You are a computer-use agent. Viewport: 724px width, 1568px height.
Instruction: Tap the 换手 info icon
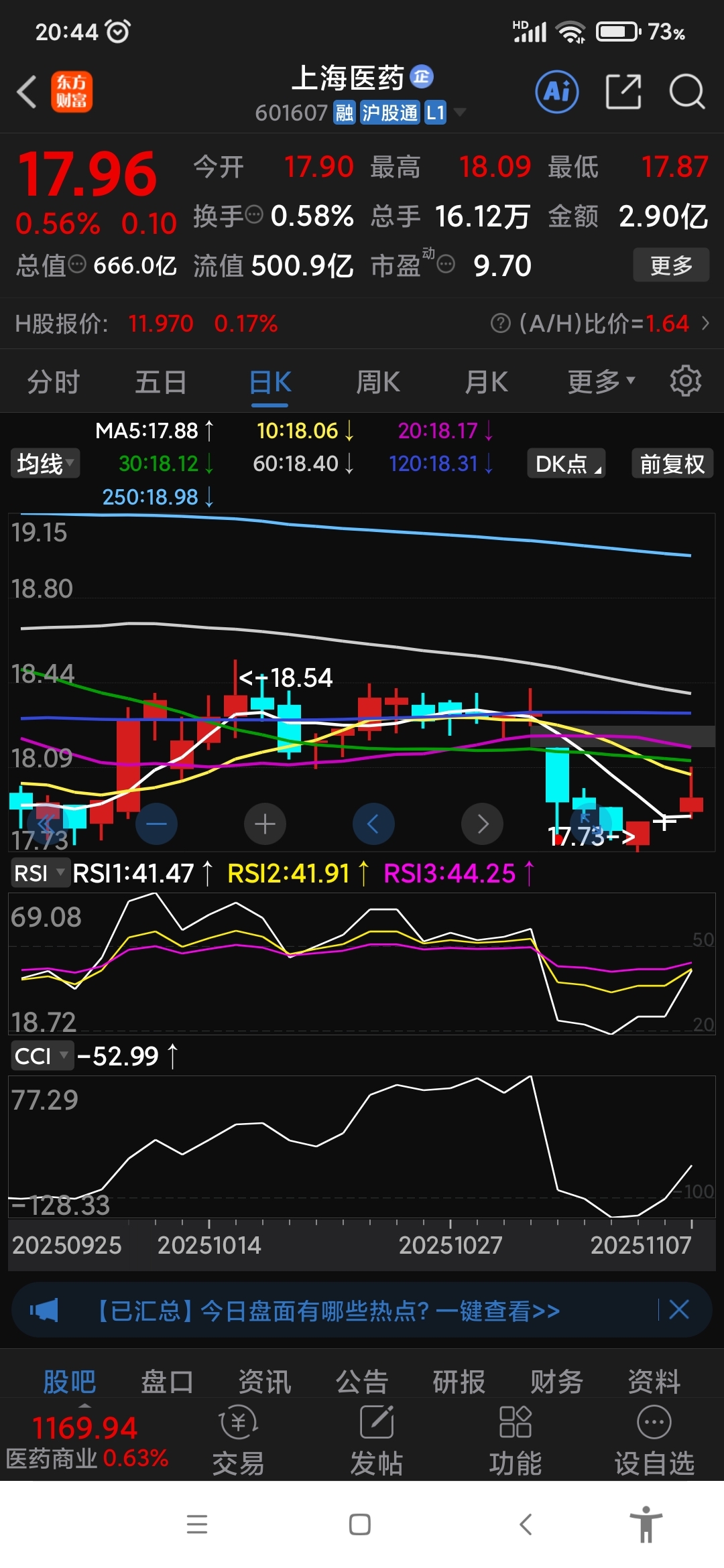(254, 214)
